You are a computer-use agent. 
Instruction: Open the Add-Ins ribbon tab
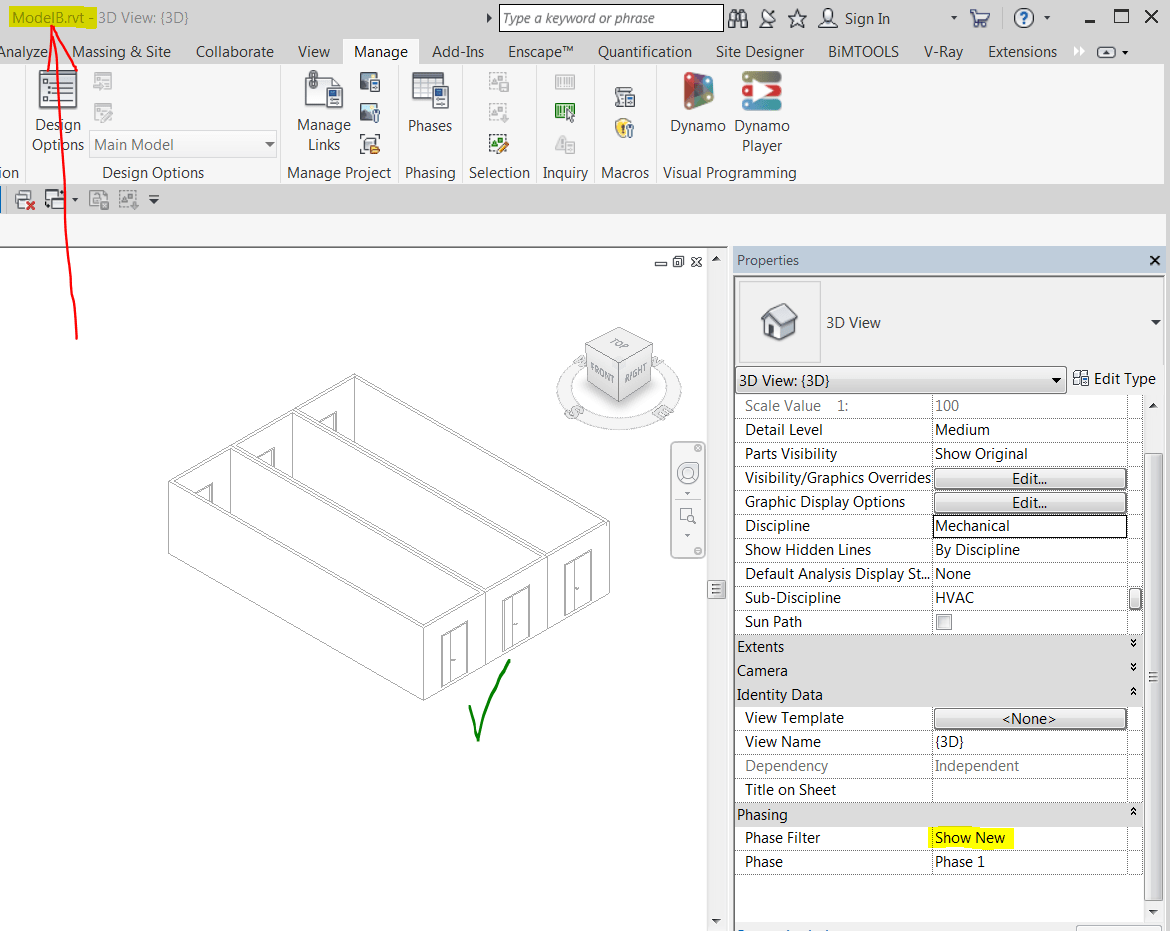pyautogui.click(x=457, y=51)
